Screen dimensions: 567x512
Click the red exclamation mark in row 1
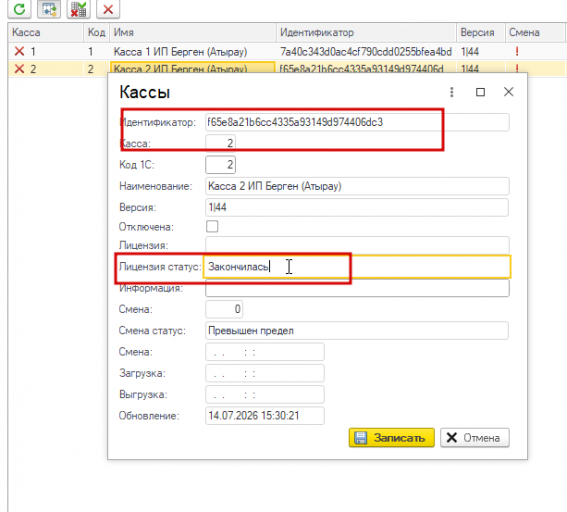point(517,51)
